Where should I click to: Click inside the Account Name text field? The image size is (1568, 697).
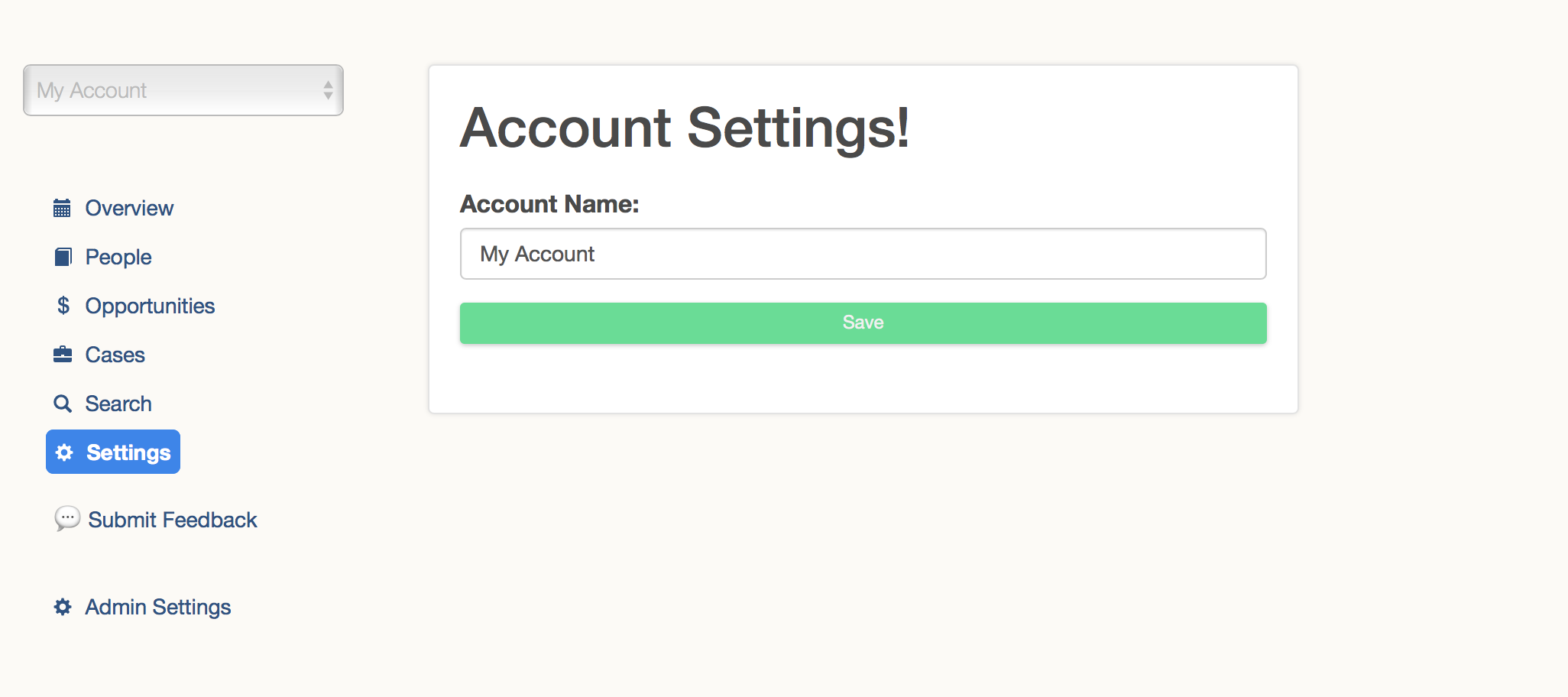(x=862, y=253)
